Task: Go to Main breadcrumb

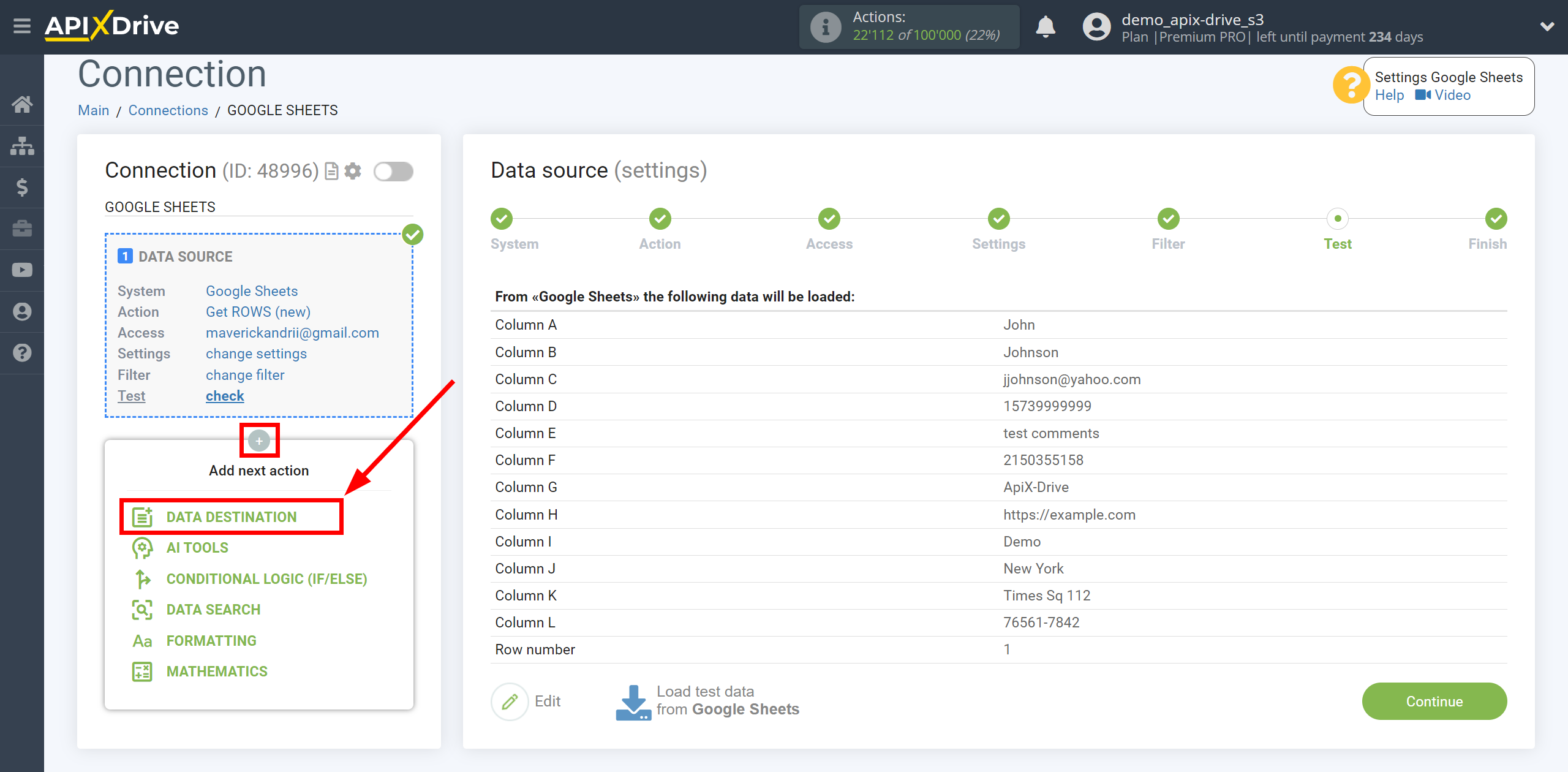Action: [x=94, y=110]
